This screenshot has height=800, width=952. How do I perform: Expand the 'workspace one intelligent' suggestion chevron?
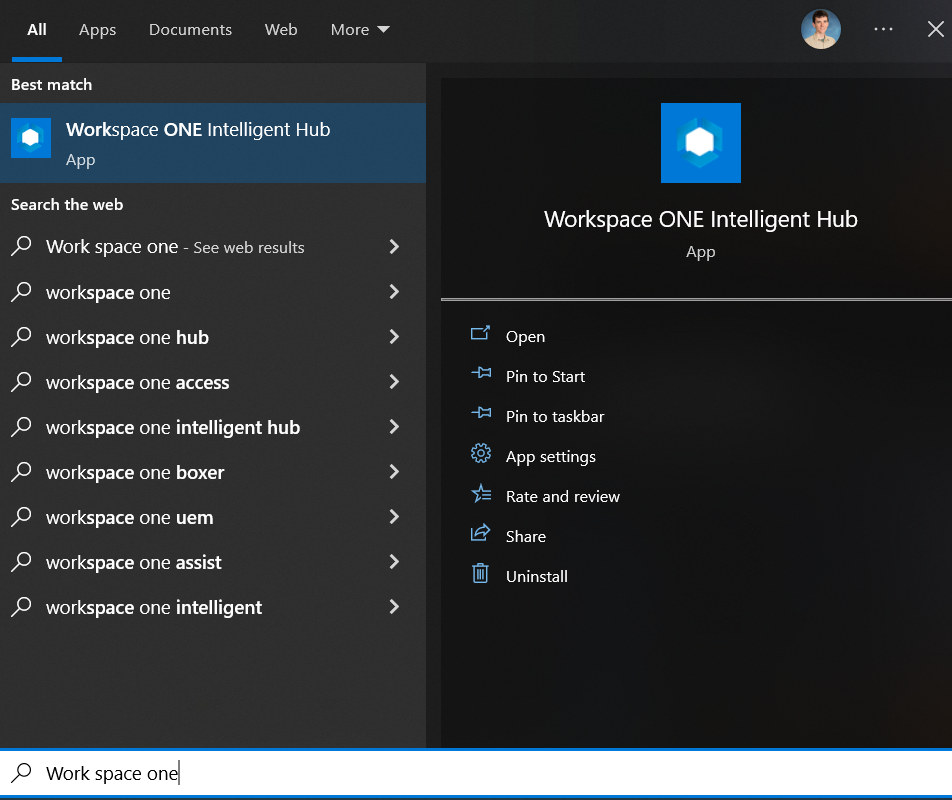tap(394, 606)
